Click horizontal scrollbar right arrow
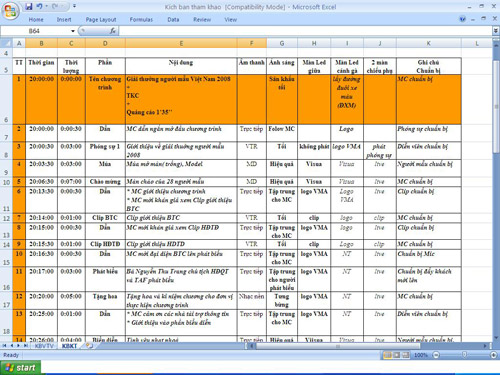 [485, 346]
